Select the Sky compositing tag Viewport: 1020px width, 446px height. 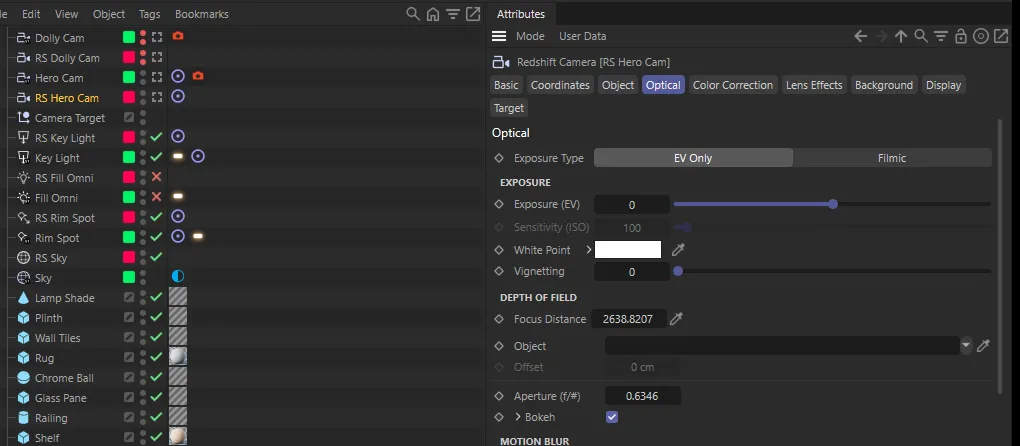pos(178,277)
